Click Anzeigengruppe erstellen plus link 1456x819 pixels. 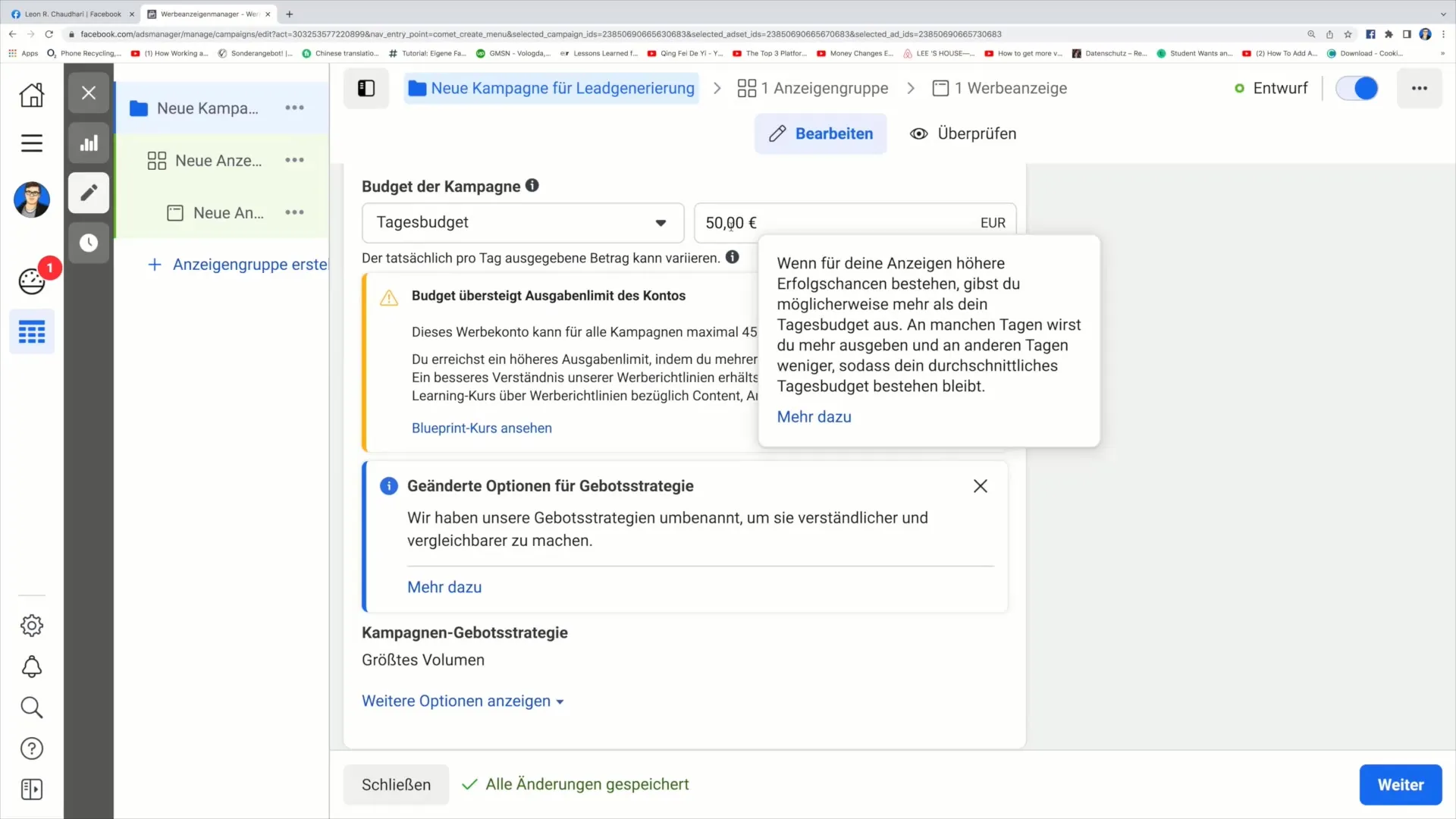click(237, 264)
